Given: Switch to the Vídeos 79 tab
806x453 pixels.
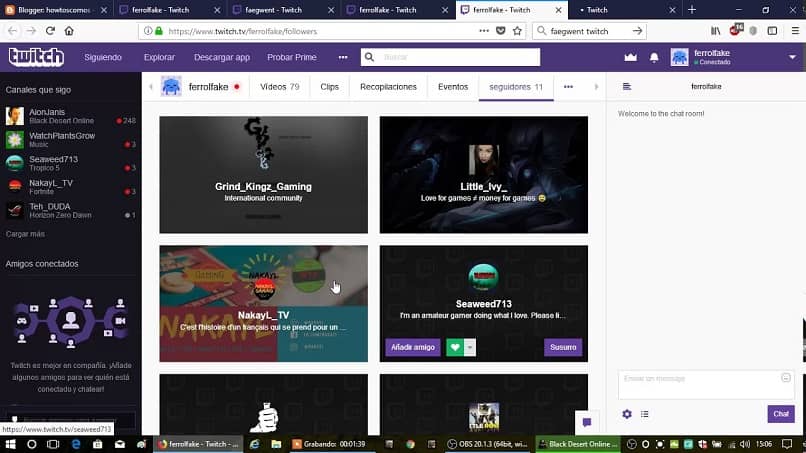Looking at the screenshot, I should pos(280,87).
